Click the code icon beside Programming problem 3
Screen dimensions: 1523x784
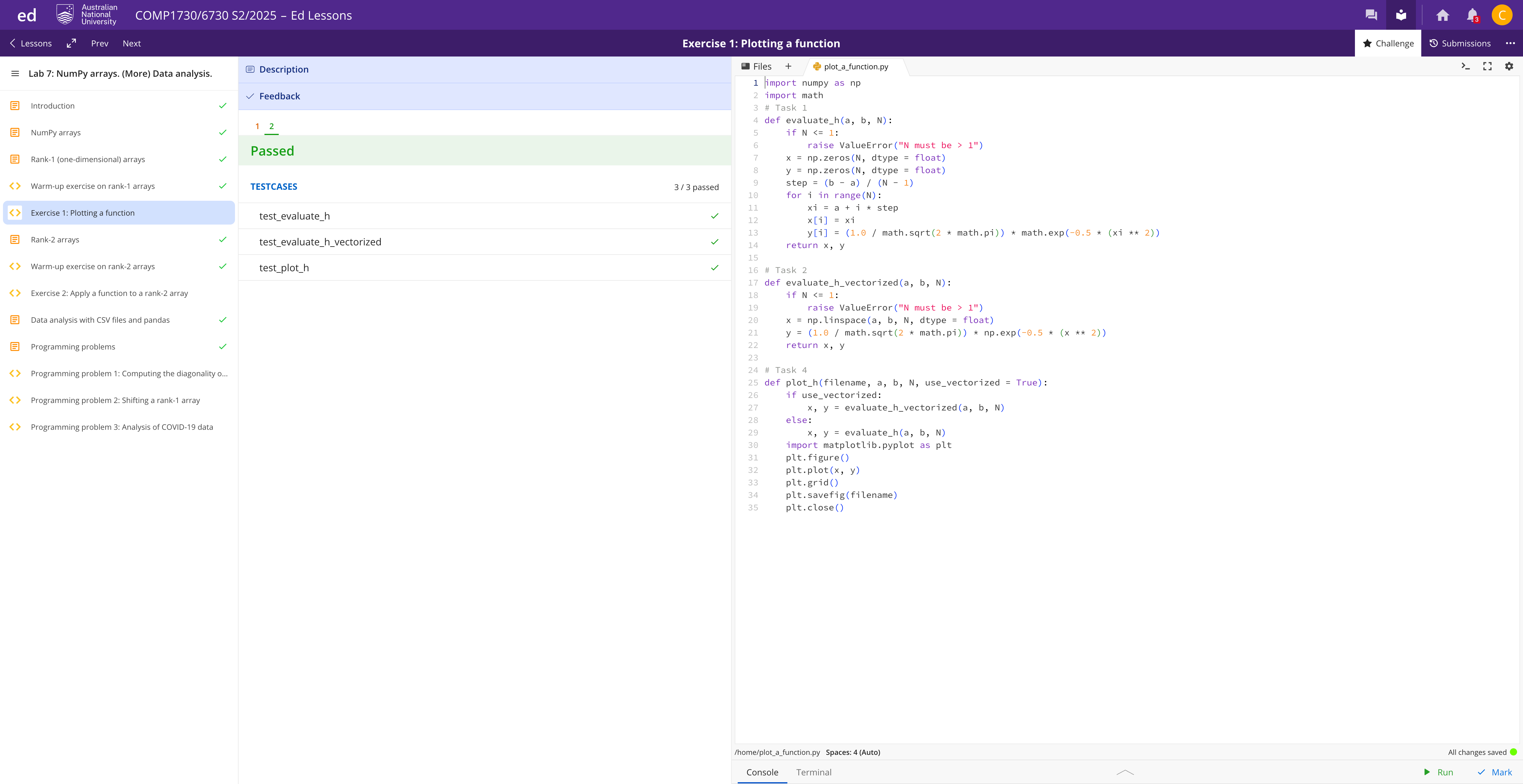(x=15, y=427)
